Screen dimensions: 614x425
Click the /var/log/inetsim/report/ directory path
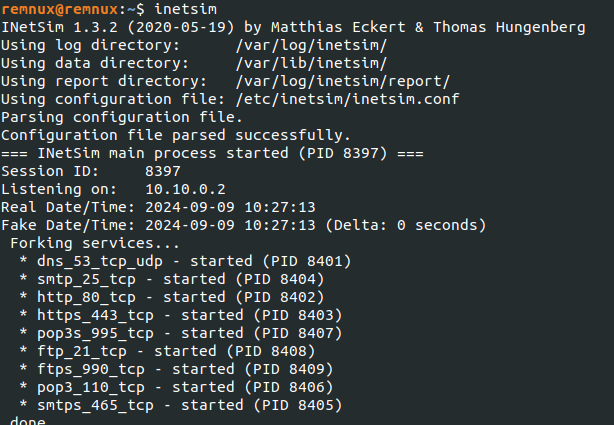click(x=343, y=81)
